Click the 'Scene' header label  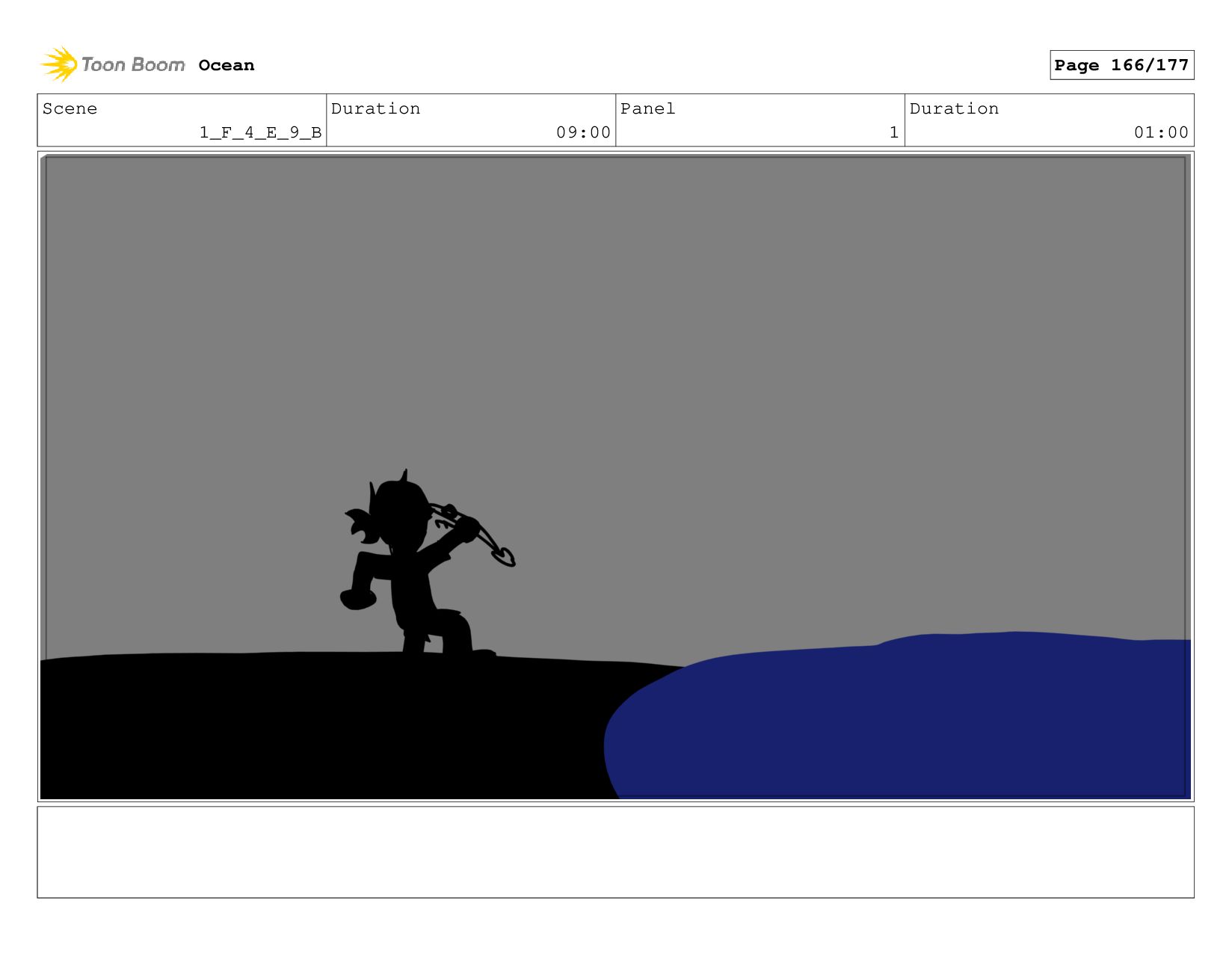70,108
